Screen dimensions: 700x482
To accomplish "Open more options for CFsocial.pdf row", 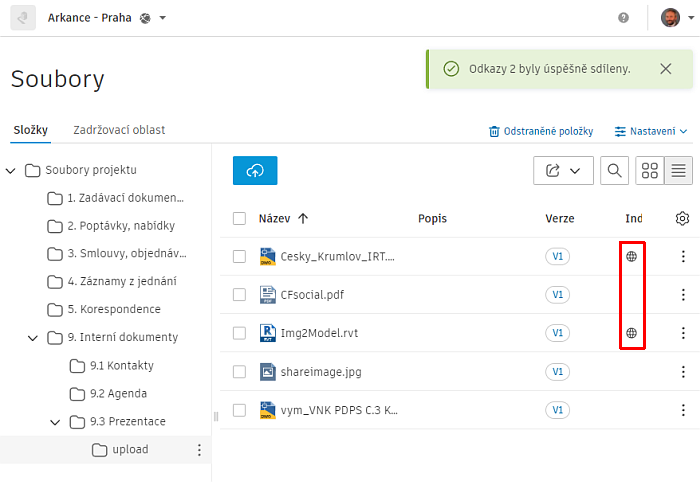I will coord(683,295).
